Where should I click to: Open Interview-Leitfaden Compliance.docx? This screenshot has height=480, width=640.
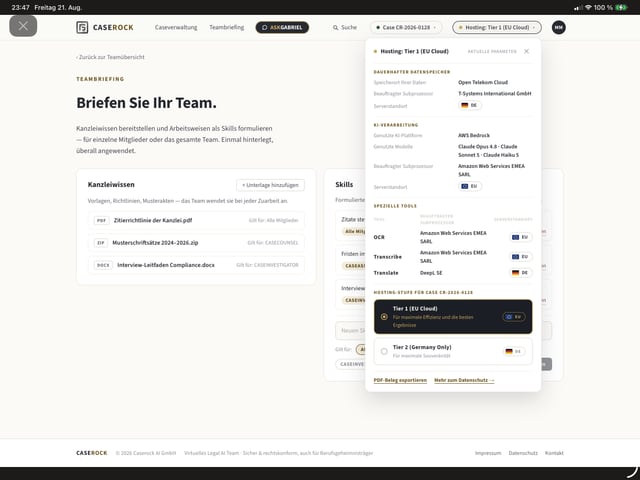(196, 265)
